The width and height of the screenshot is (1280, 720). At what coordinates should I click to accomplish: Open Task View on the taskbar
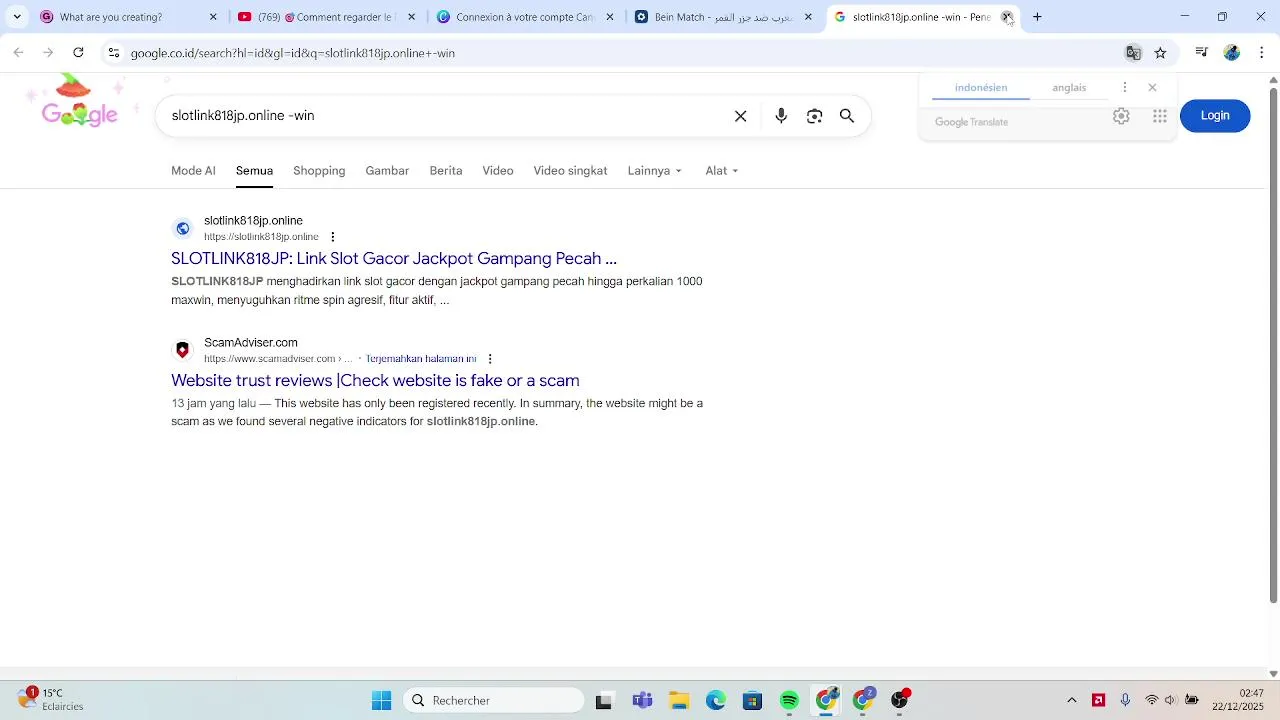tap(603, 701)
